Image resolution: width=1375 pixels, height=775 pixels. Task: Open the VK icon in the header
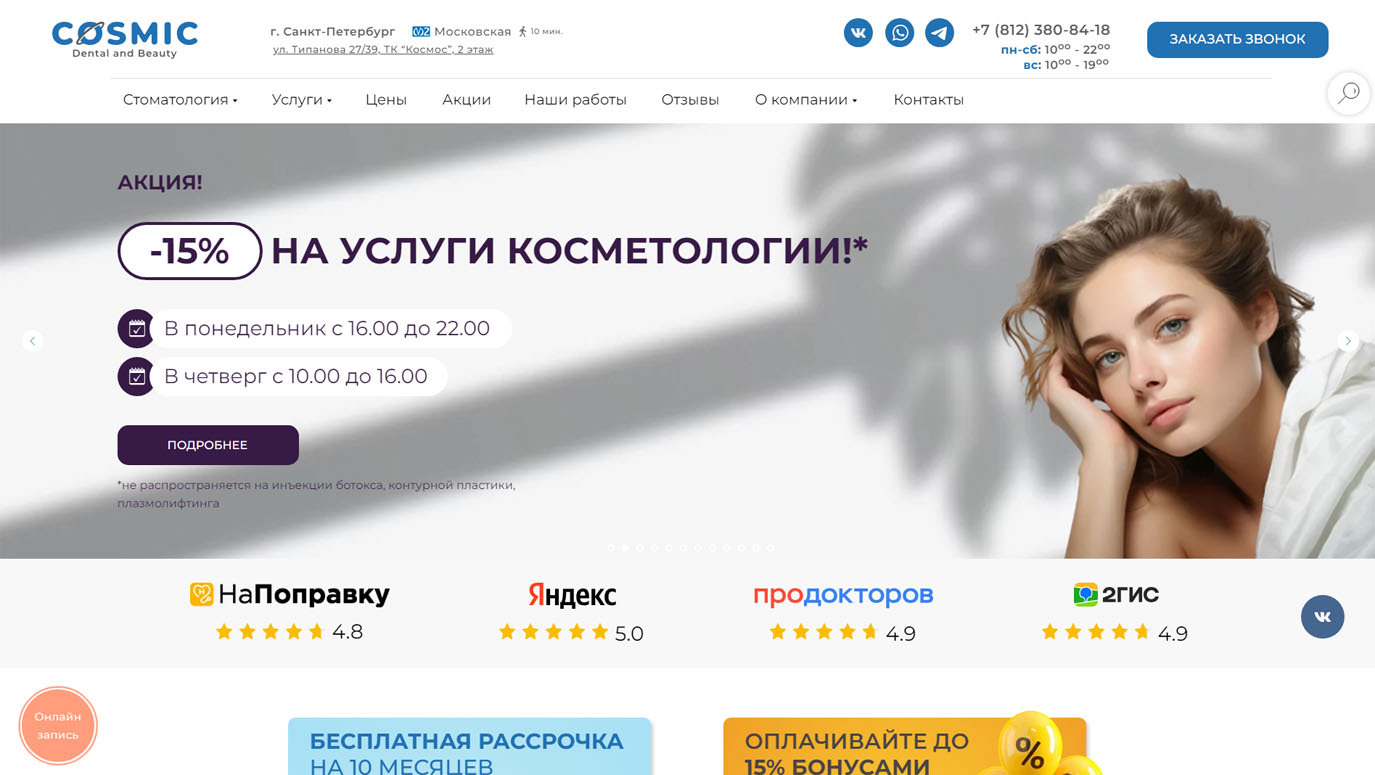point(858,33)
